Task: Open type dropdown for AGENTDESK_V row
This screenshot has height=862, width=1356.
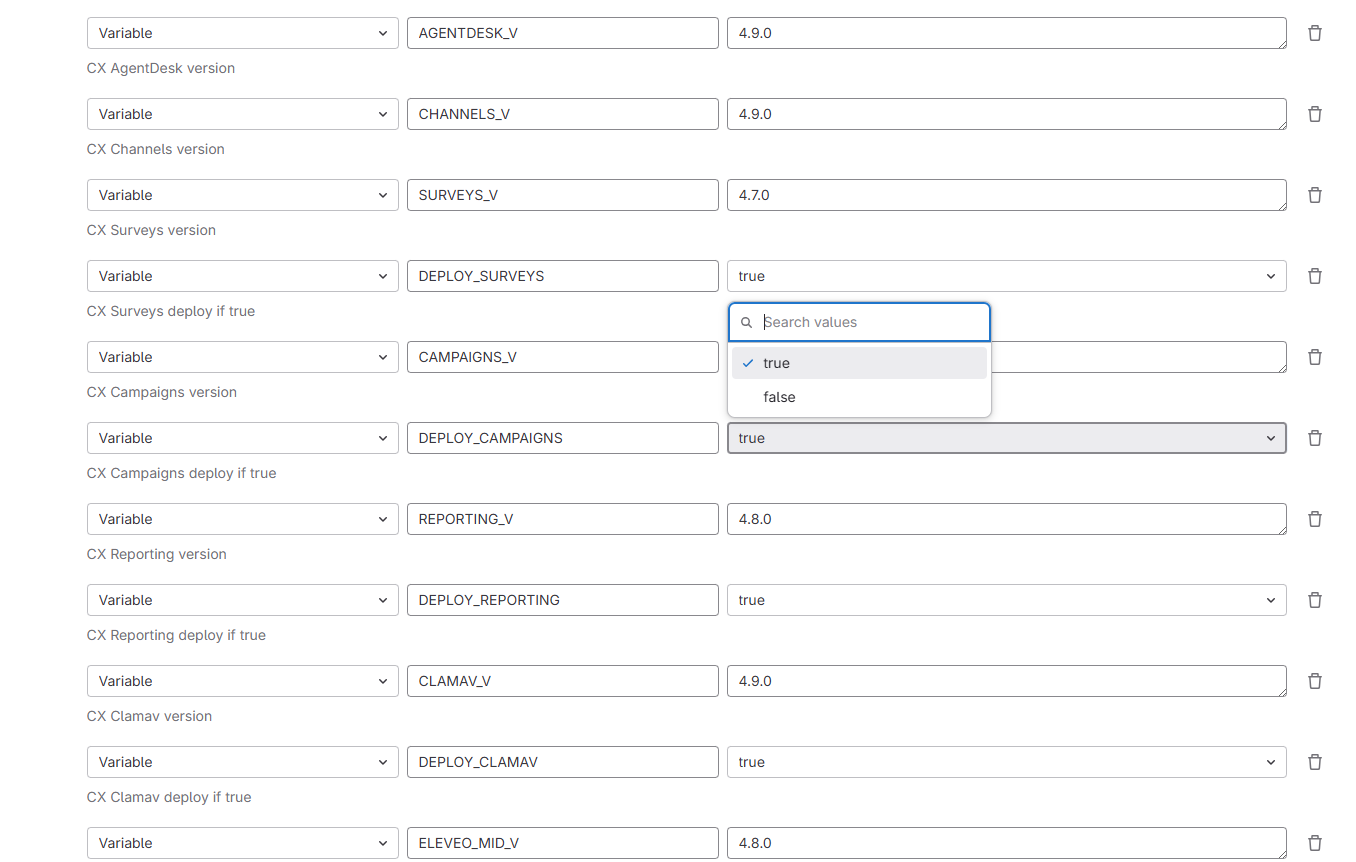Action: point(242,33)
